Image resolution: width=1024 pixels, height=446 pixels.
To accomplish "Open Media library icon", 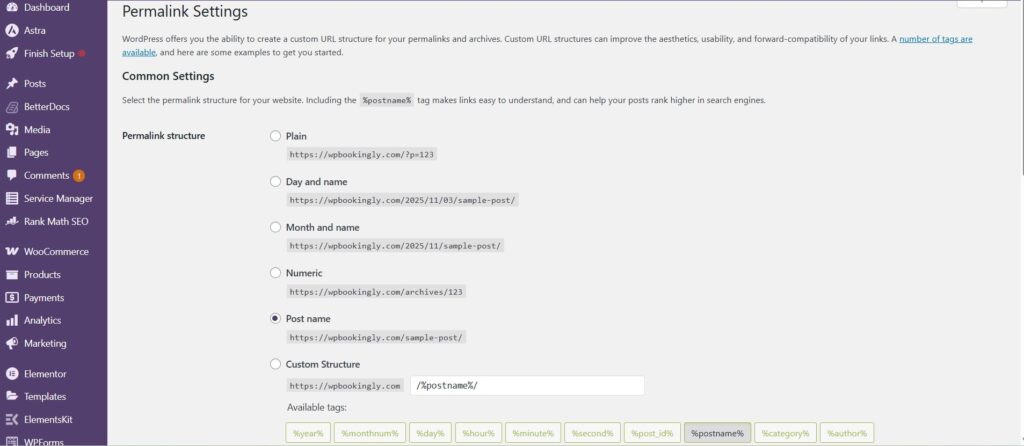I will click(x=12, y=130).
